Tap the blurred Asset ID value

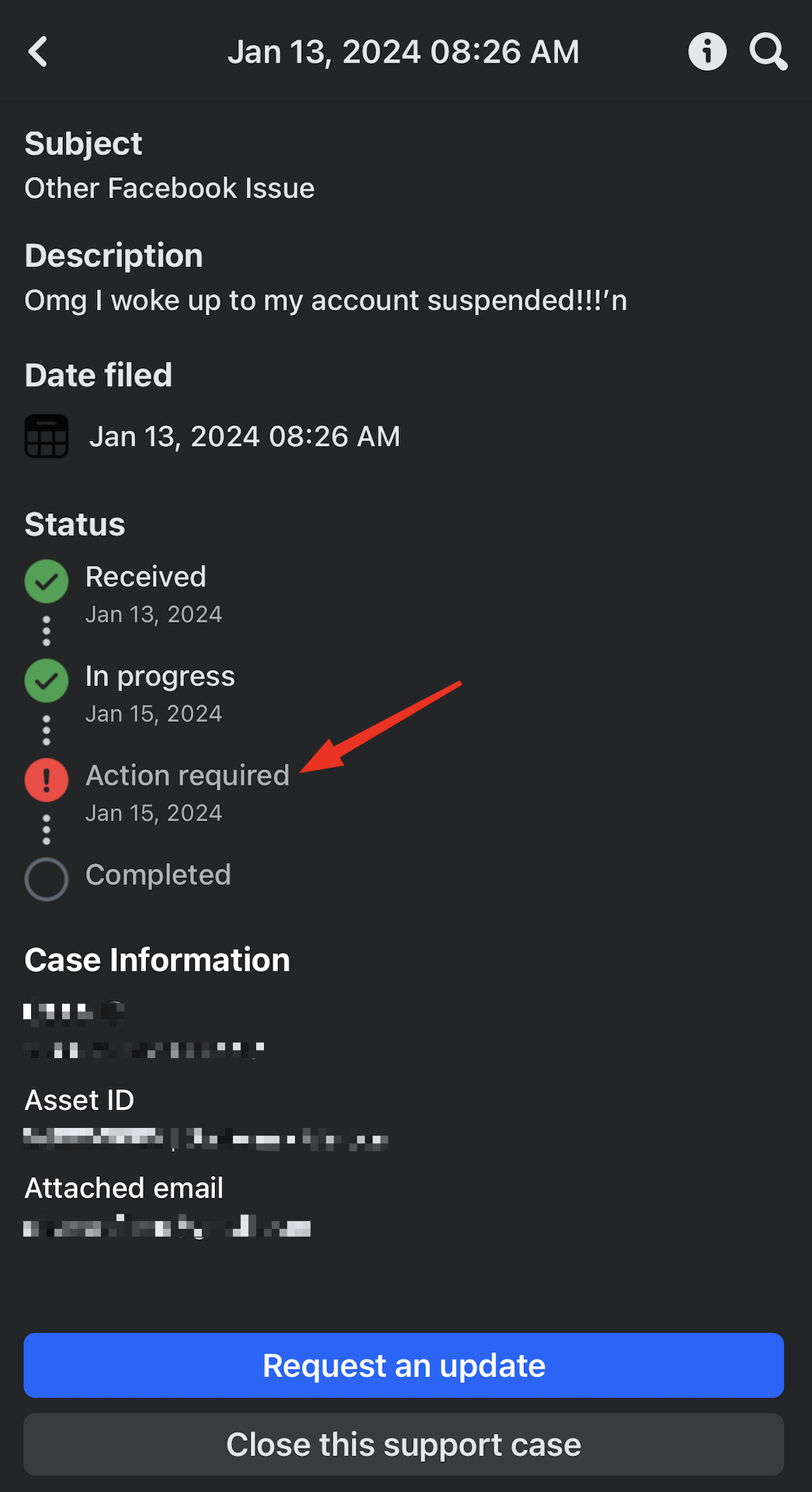coord(206,1139)
